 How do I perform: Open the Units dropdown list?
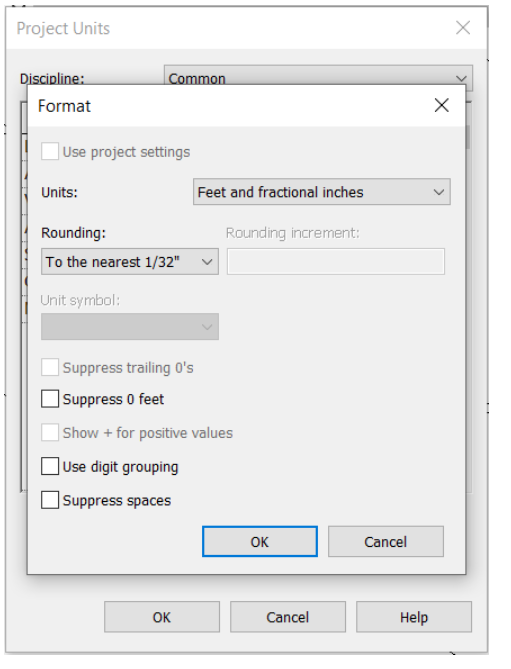[x=322, y=192]
